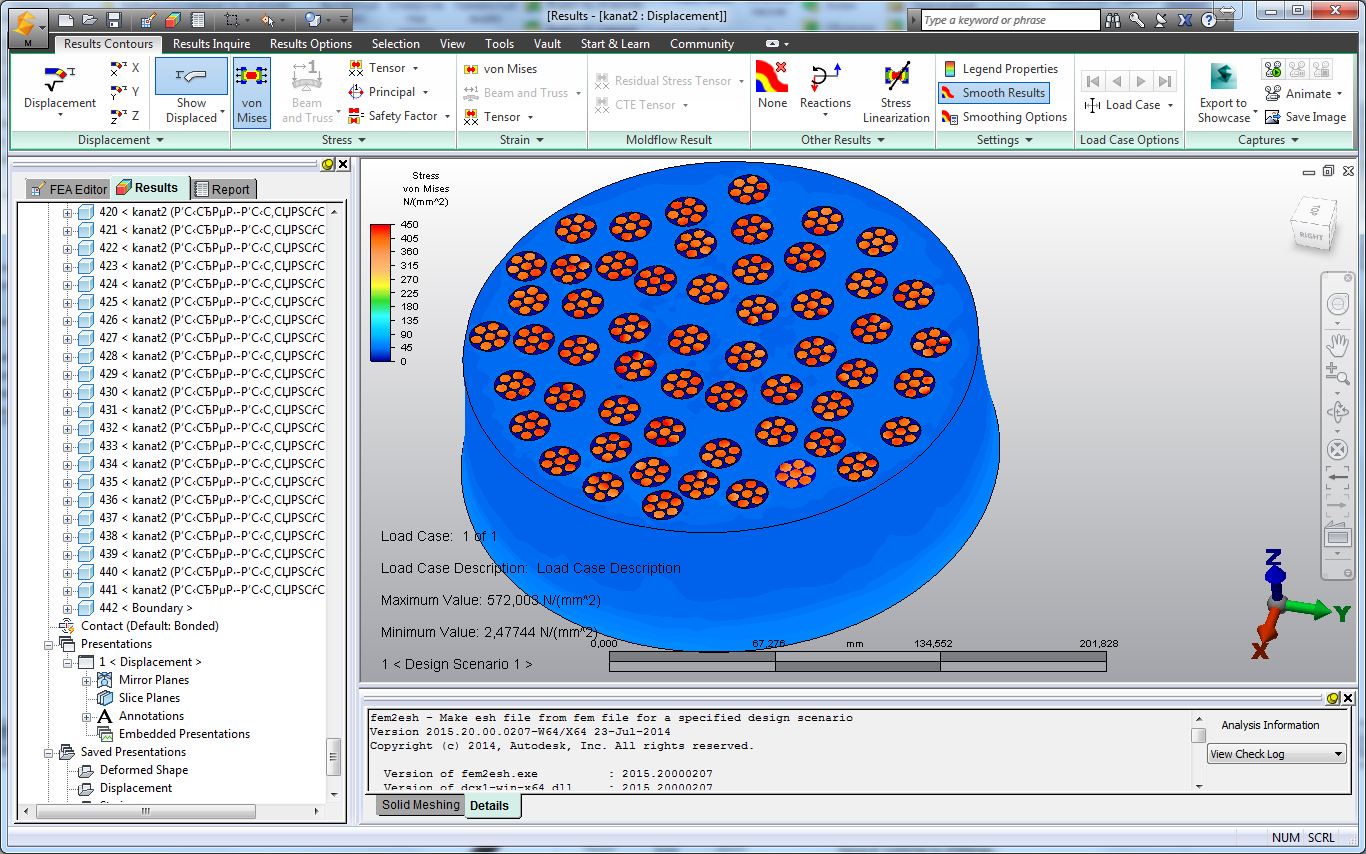Open Legend Properties
The image size is (1366, 854).
pos(999,69)
